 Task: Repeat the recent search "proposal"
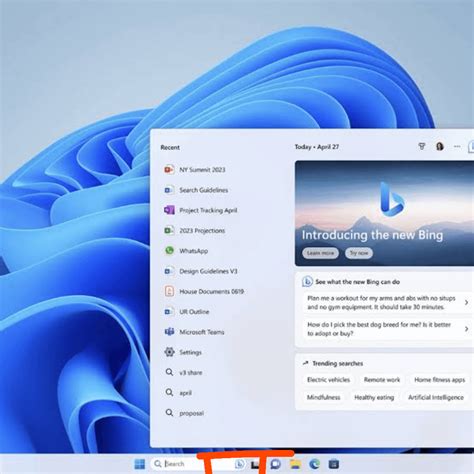click(185, 413)
